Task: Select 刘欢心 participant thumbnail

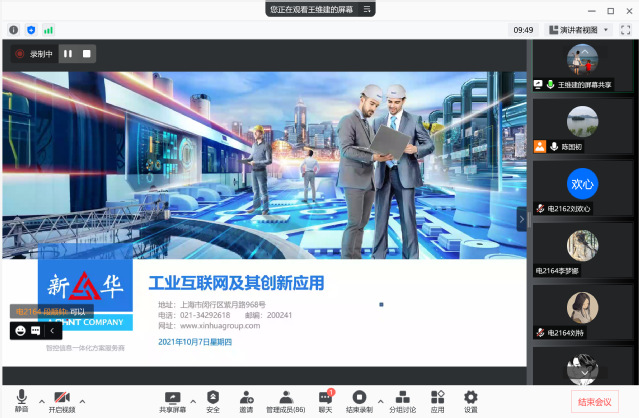Action: (582, 185)
